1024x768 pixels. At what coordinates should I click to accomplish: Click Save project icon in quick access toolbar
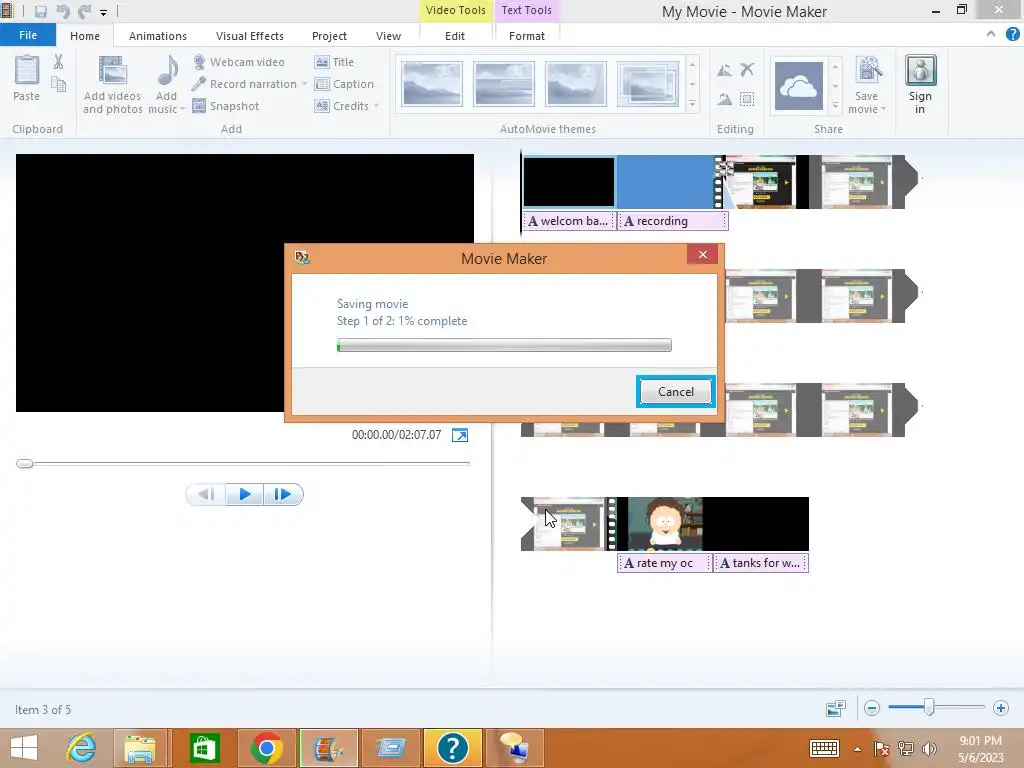pos(40,11)
